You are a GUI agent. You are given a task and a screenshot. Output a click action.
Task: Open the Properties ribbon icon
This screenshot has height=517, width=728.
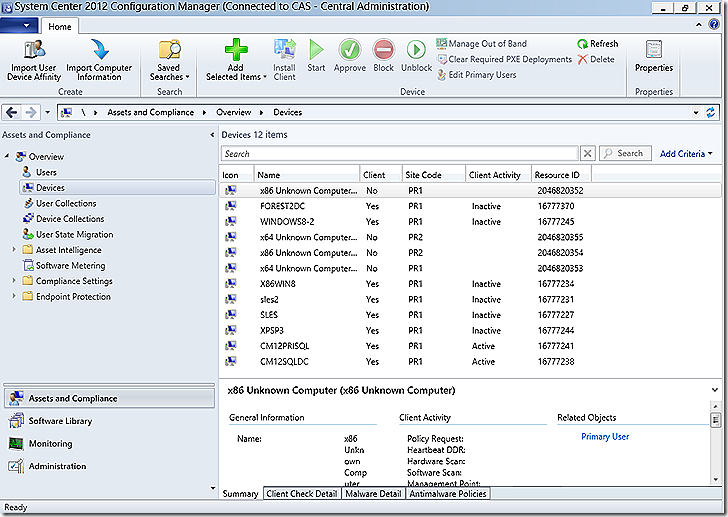tap(654, 49)
